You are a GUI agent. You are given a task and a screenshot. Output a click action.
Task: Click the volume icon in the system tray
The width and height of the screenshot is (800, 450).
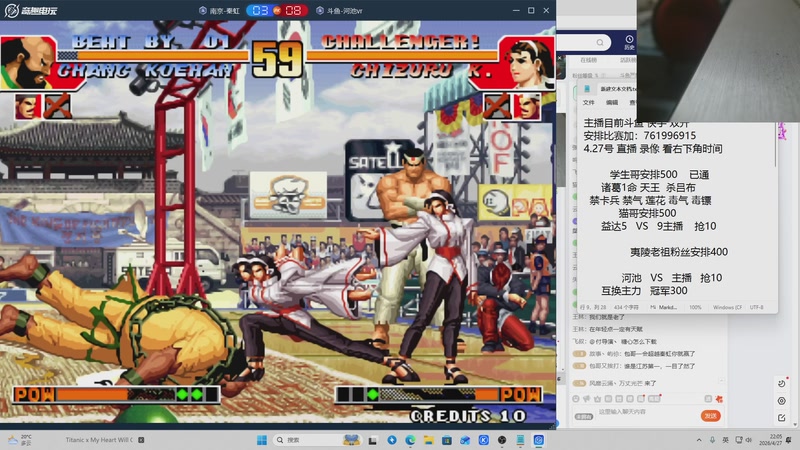pos(748,440)
